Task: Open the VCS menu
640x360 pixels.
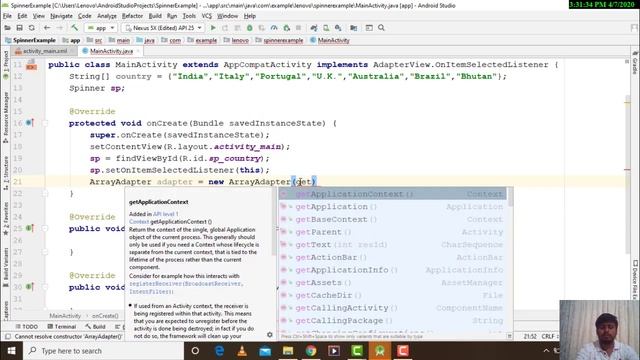Action: pos(207,16)
